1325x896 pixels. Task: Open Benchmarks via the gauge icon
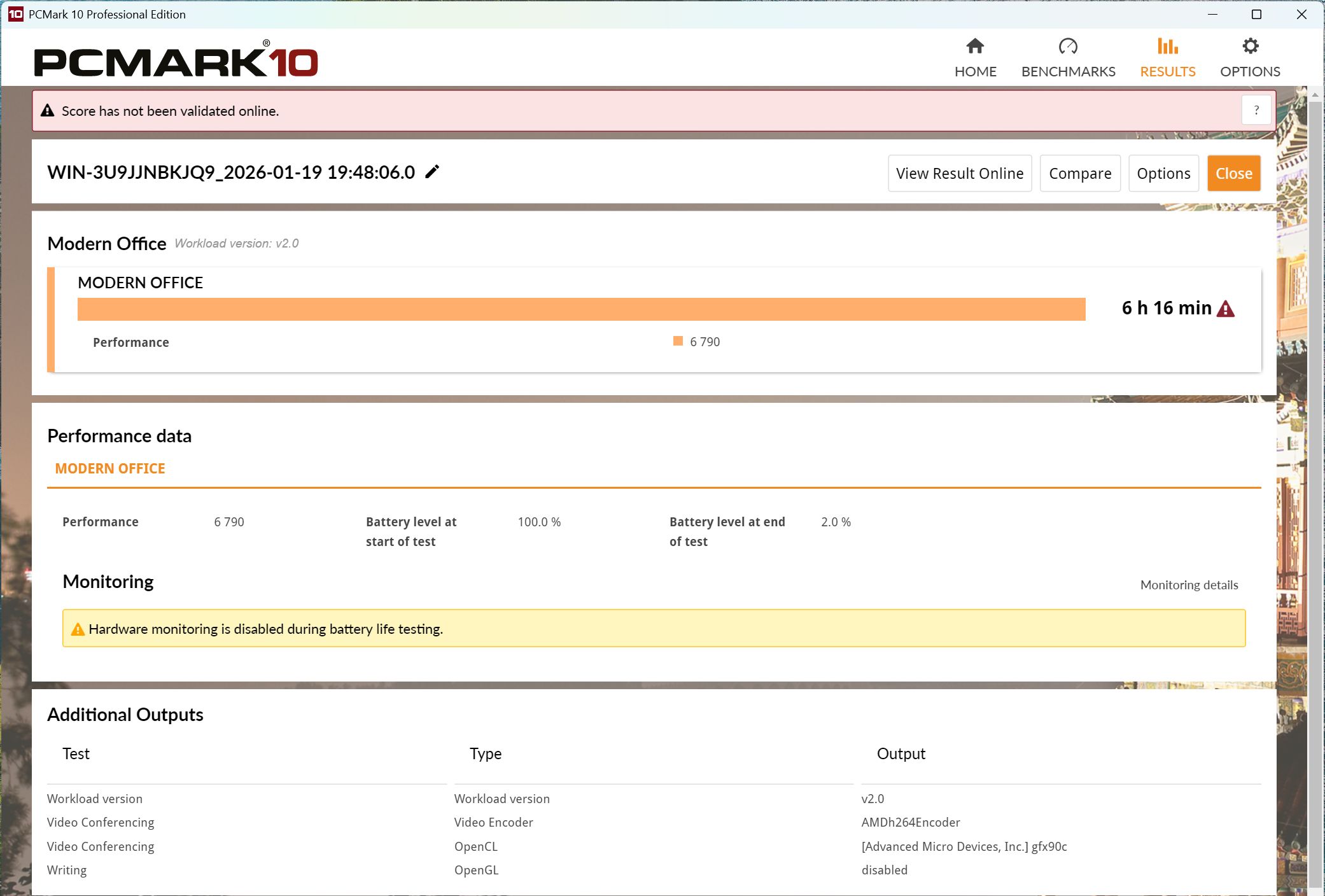pos(1068,46)
